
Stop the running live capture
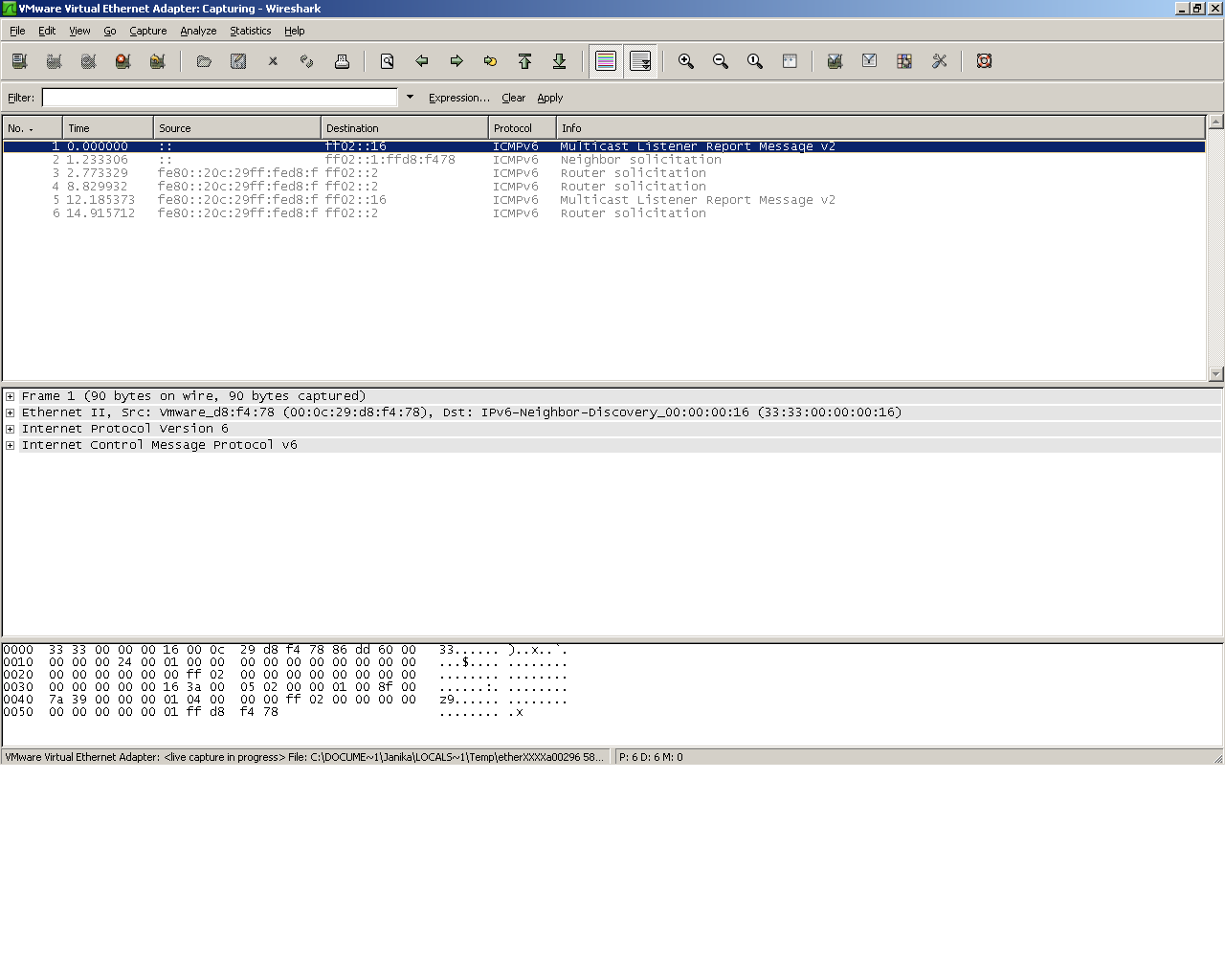click(122, 61)
